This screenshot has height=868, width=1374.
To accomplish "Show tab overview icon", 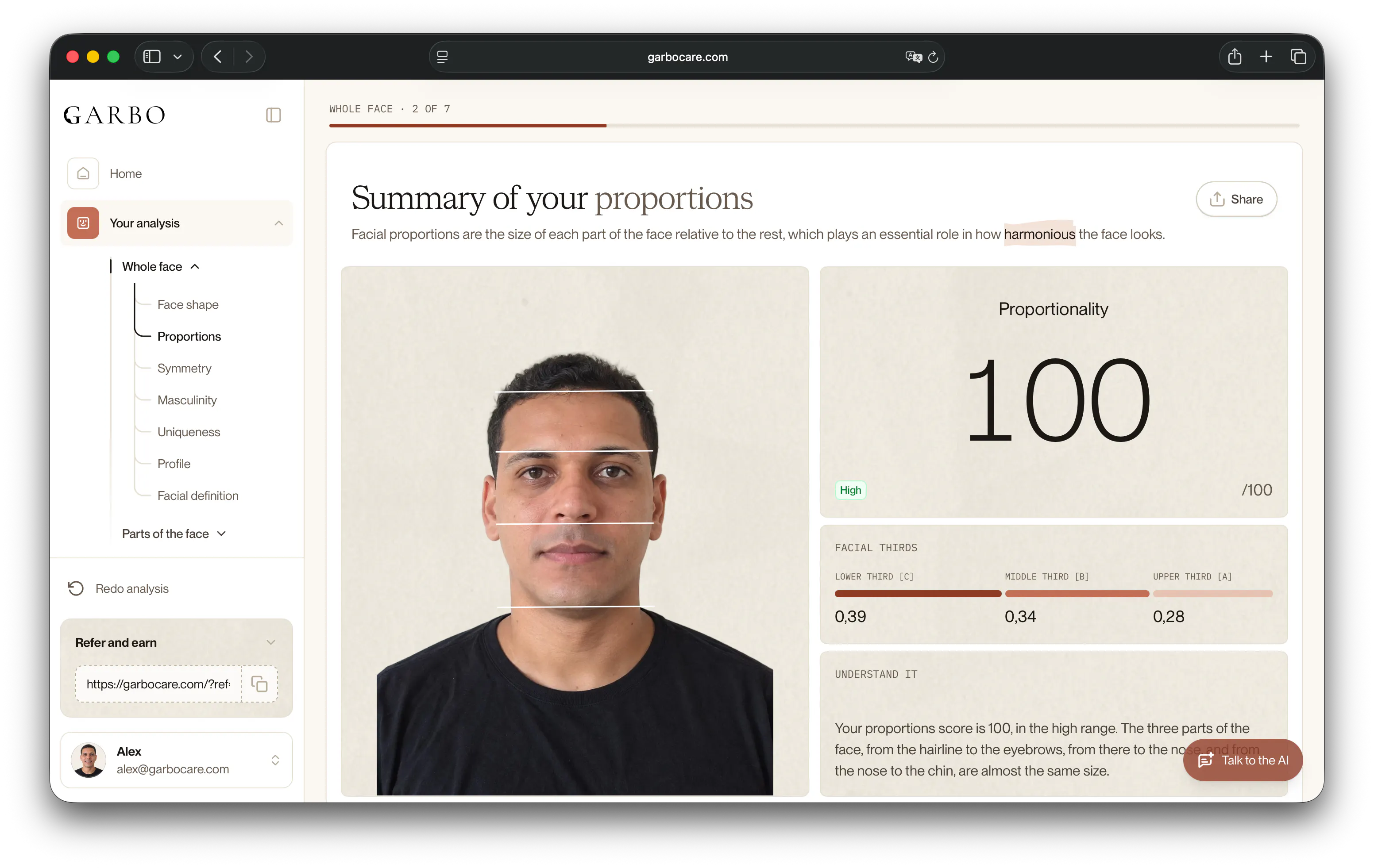I will (1298, 57).
